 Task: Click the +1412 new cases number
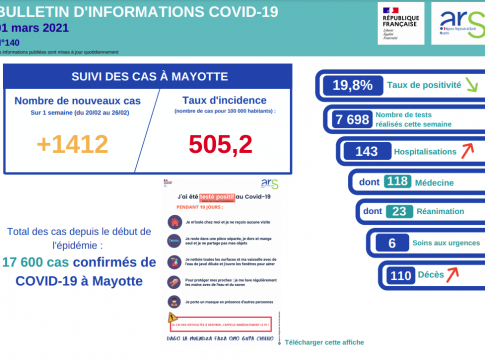73,144
